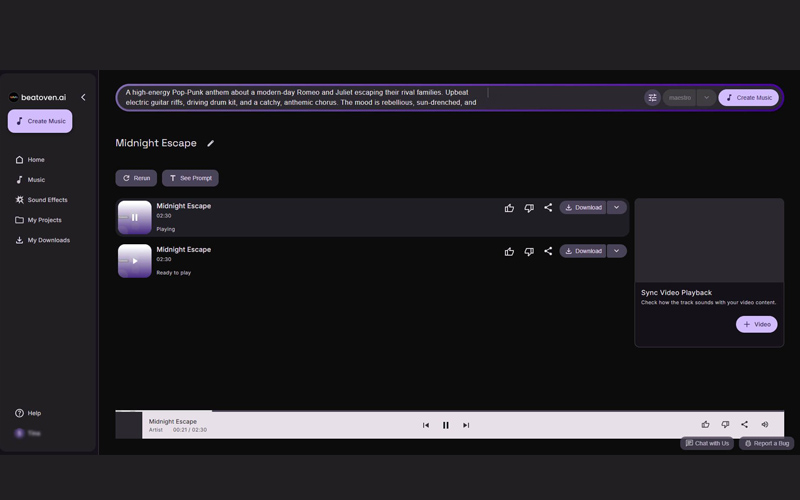Click the playback progress bar

[449, 411]
